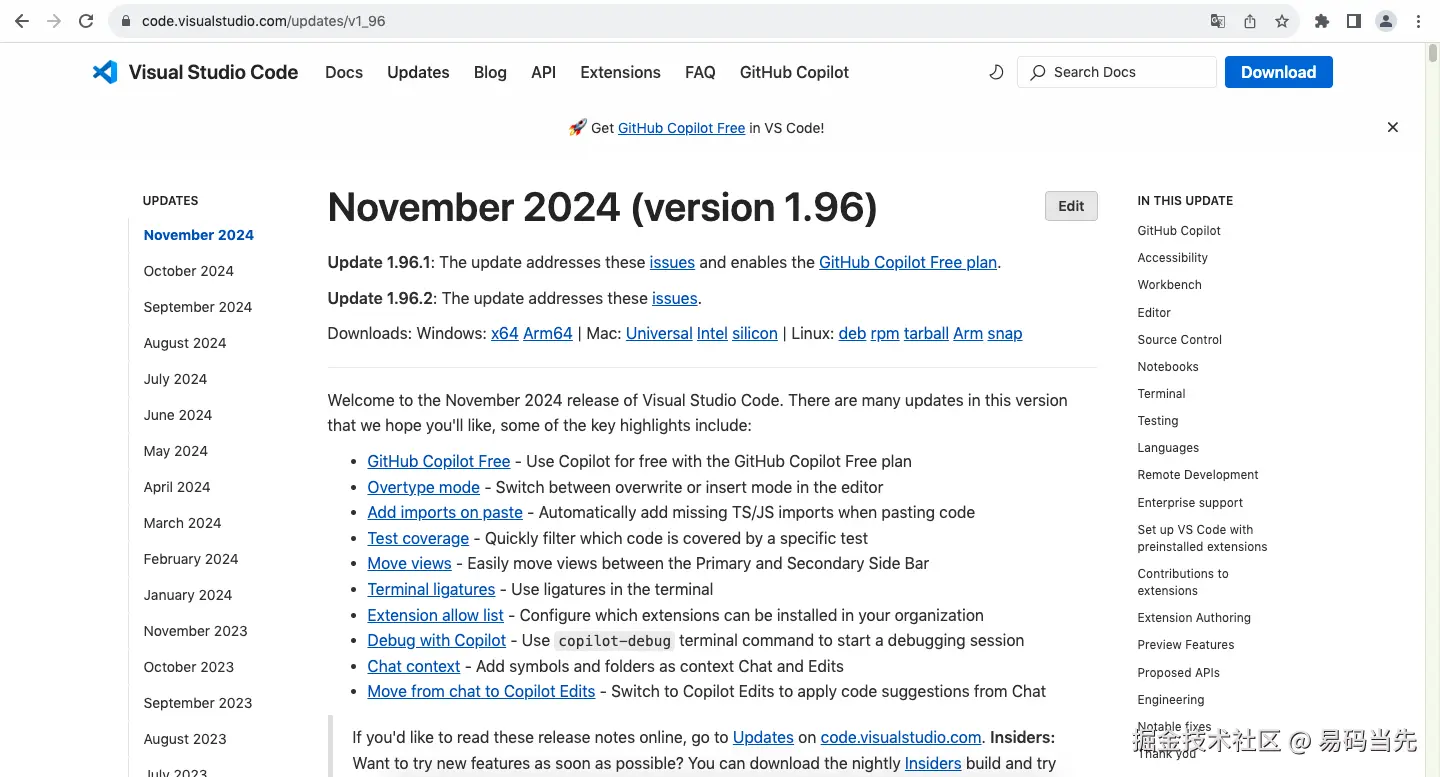Open the Docs menu item
Viewport: 1440px width, 777px height.
(x=344, y=72)
